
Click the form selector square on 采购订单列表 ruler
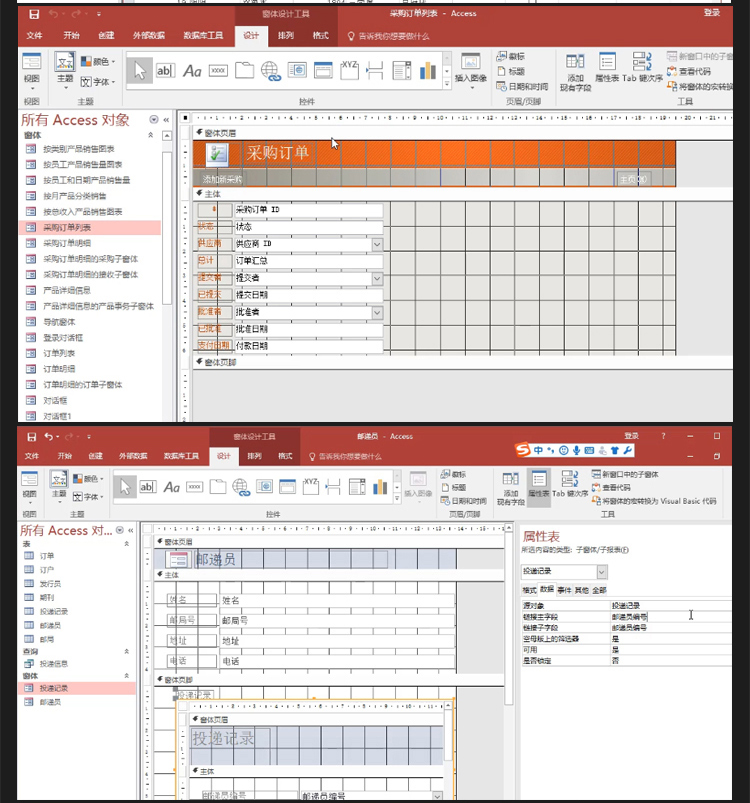[x=185, y=118]
